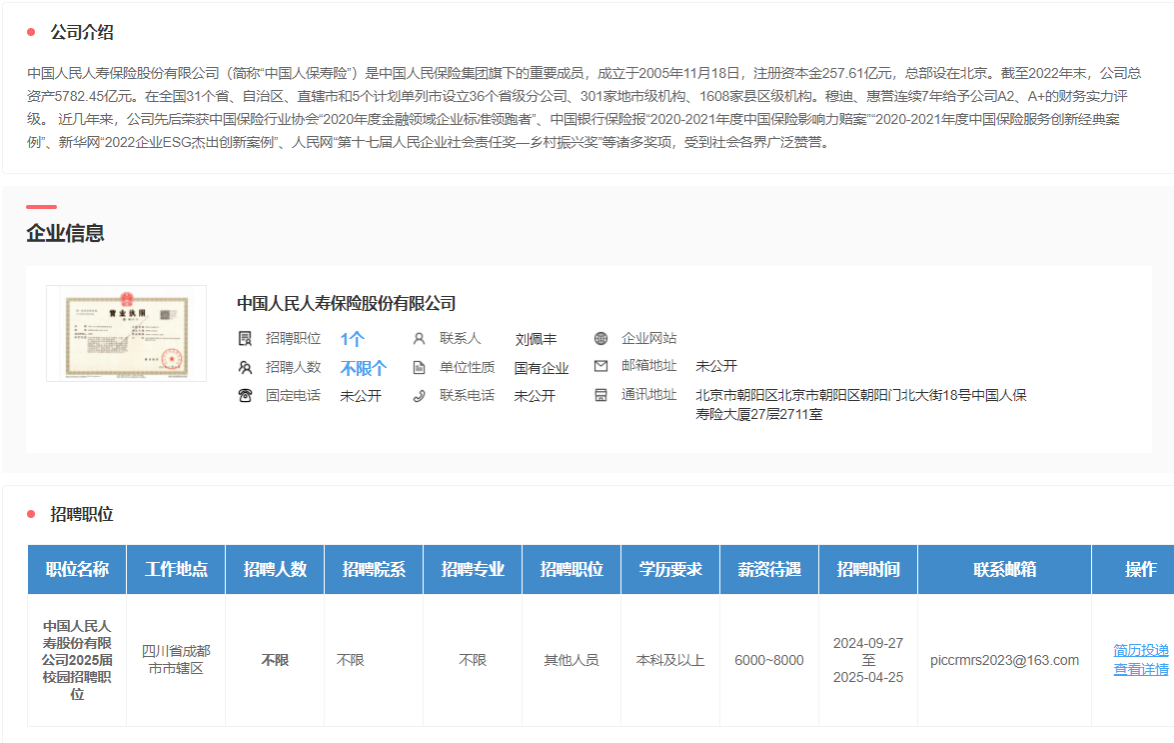Image resolution: width=1174 pixels, height=743 pixels.
Task: Click the 未公开 value beside 联系电话
Action: (535, 396)
